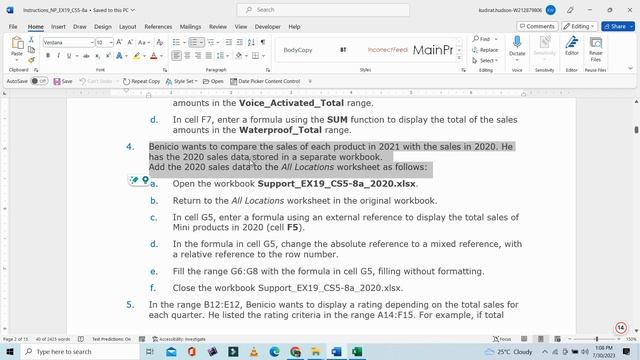Viewport: 640px width, 360px height.
Task: Click the Editing mode button
Action: pos(579,27)
